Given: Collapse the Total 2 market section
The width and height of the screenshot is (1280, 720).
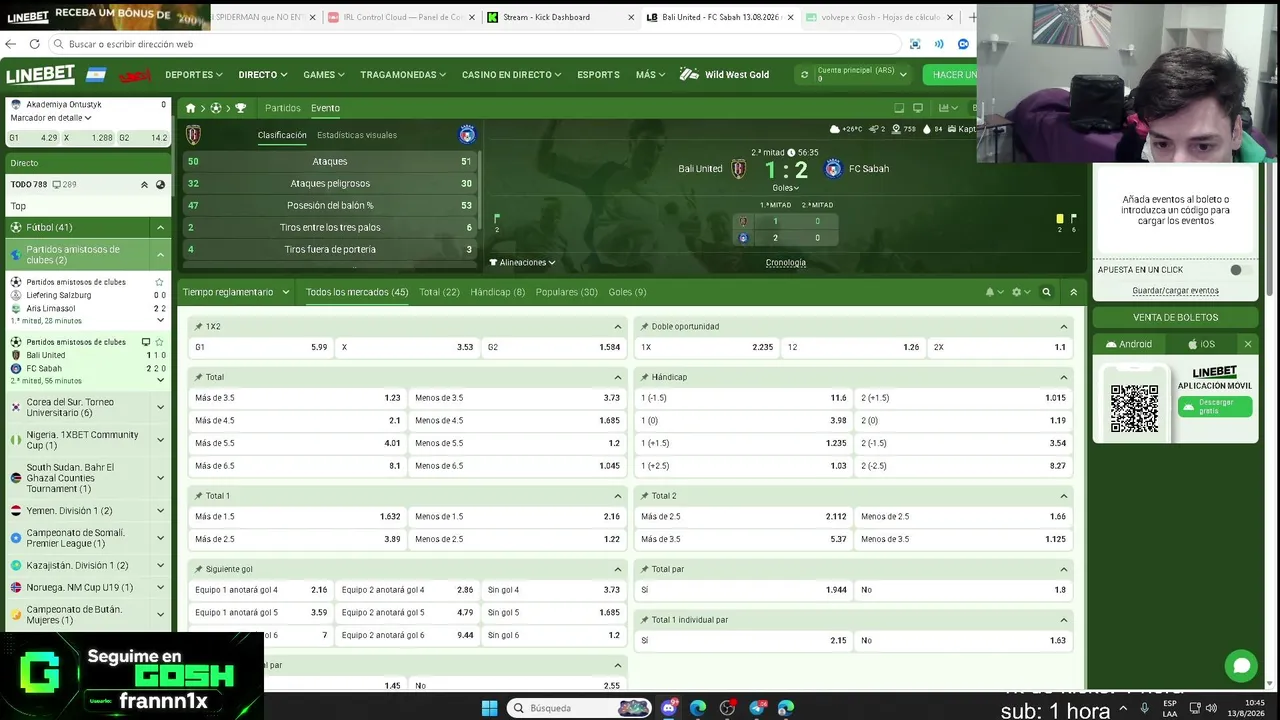Looking at the screenshot, I should click(x=1064, y=496).
